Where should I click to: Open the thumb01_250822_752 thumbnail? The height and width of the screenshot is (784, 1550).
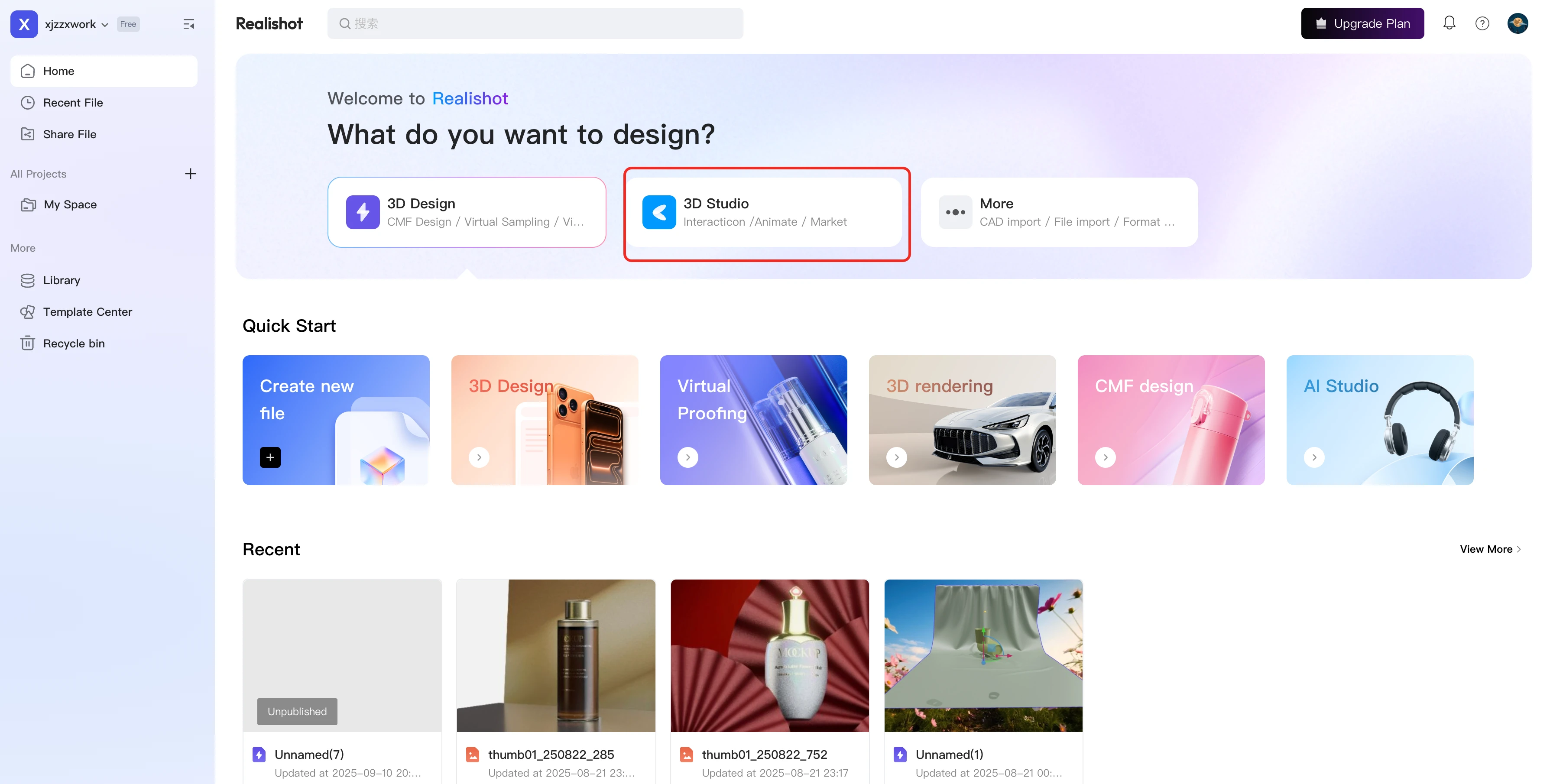pyautogui.click(x=769, y=655)
